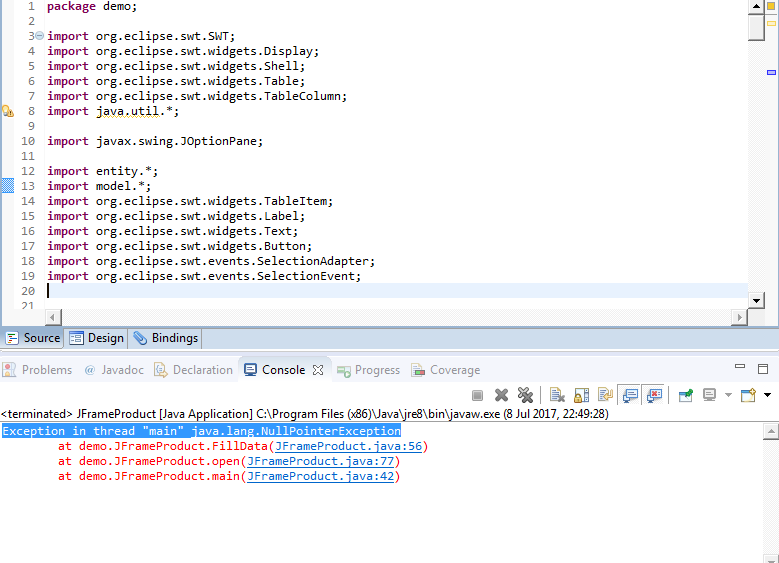Click the overview ruler top warning summary square
779x563 pixels.
coord(771,6)
